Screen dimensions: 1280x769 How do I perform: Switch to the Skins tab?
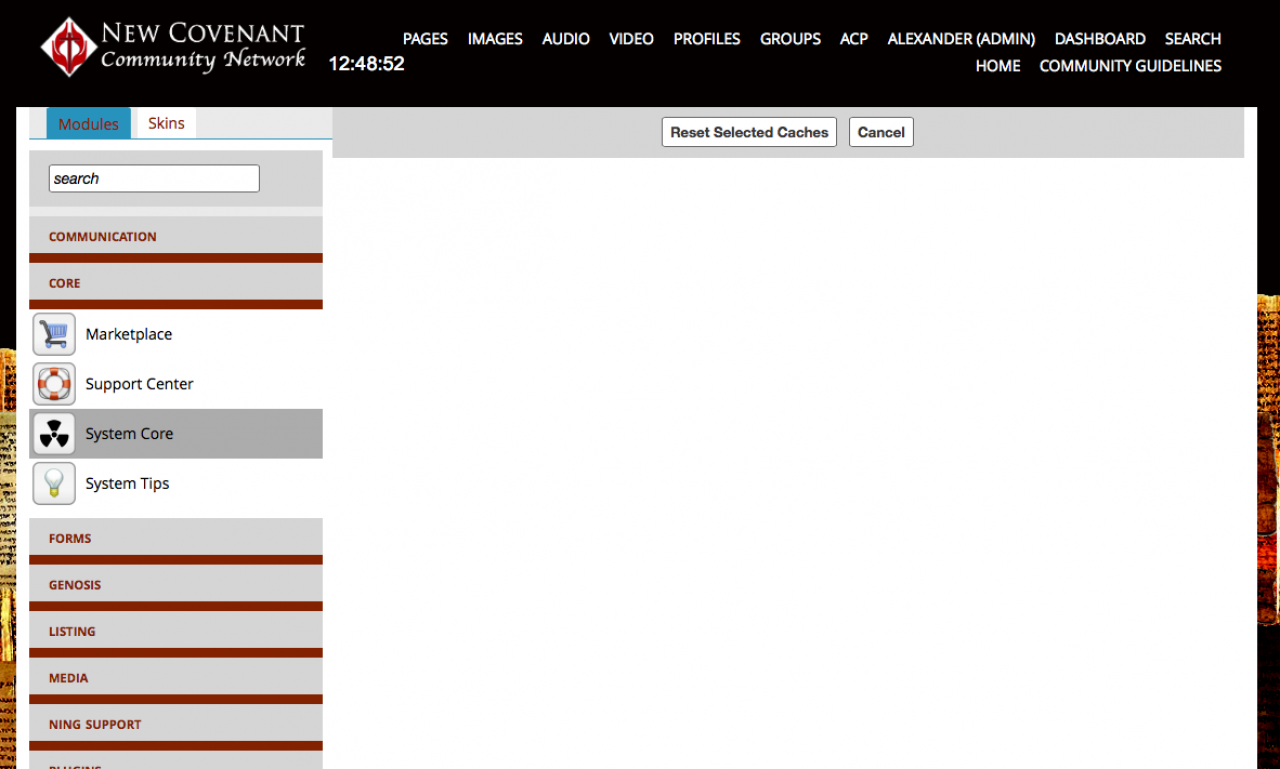coord(166,123)
